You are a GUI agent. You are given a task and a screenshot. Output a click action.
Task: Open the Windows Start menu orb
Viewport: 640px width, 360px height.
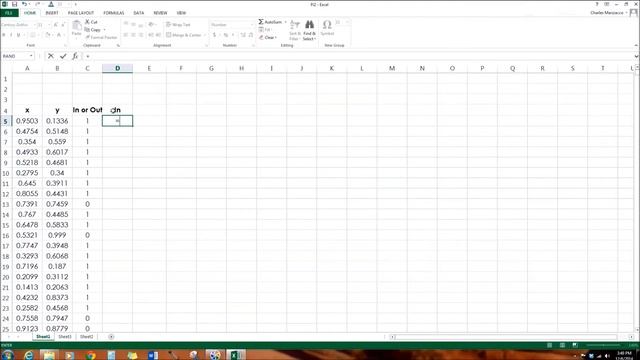tap(7, 355)
